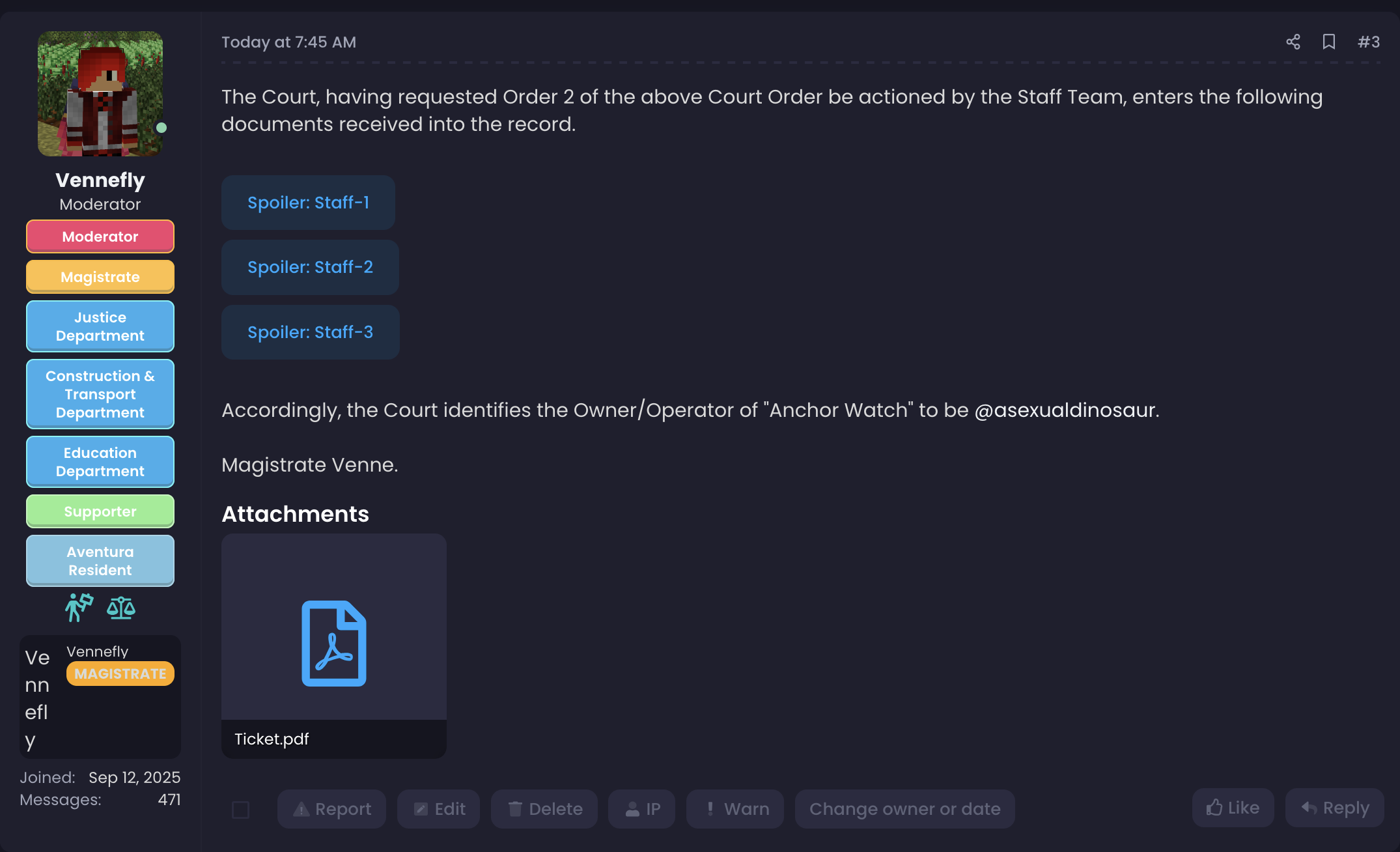Warn the user for this post
1400x852 pixels.
coord(735,809)
